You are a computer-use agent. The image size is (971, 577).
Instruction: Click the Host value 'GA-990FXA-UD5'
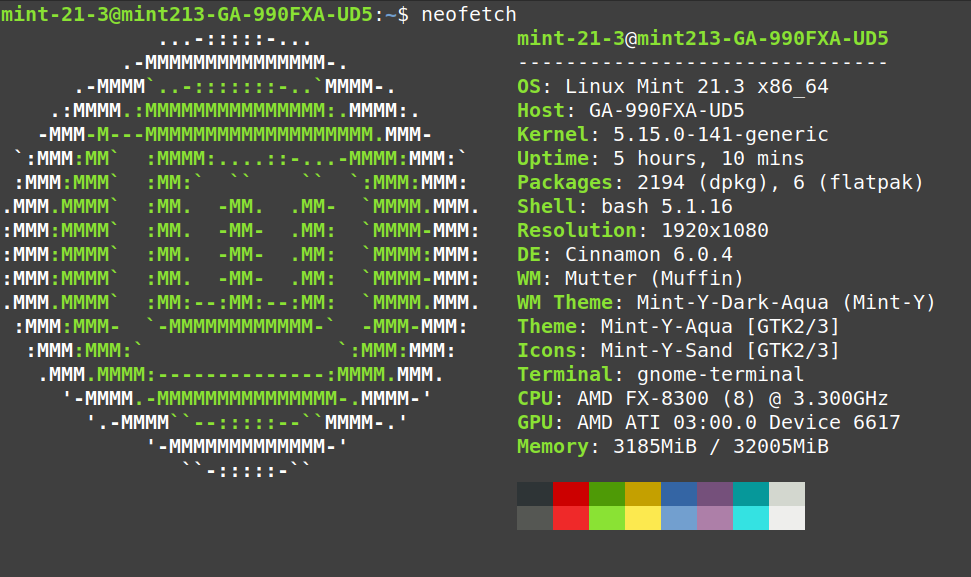(x=666, y=110)
